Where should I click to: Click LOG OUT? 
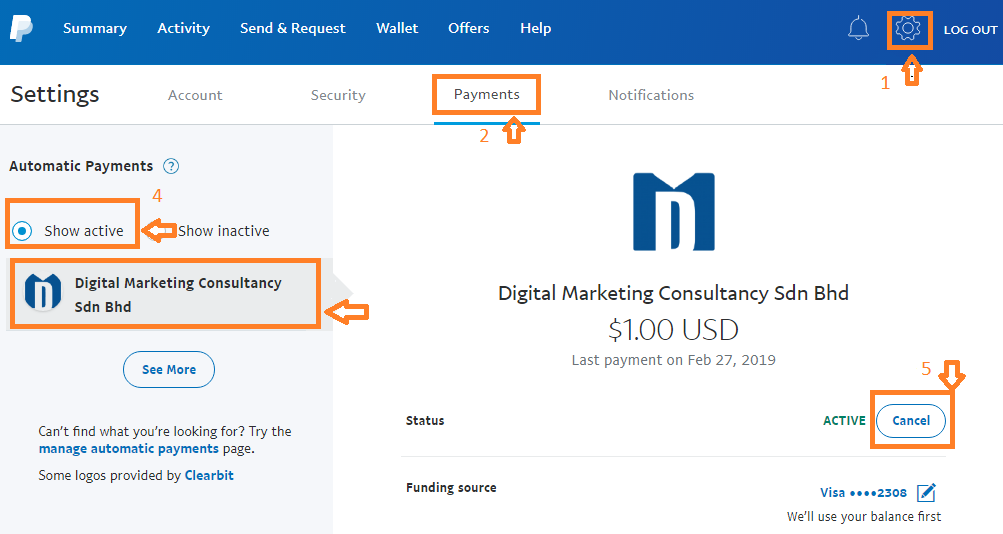970,30
